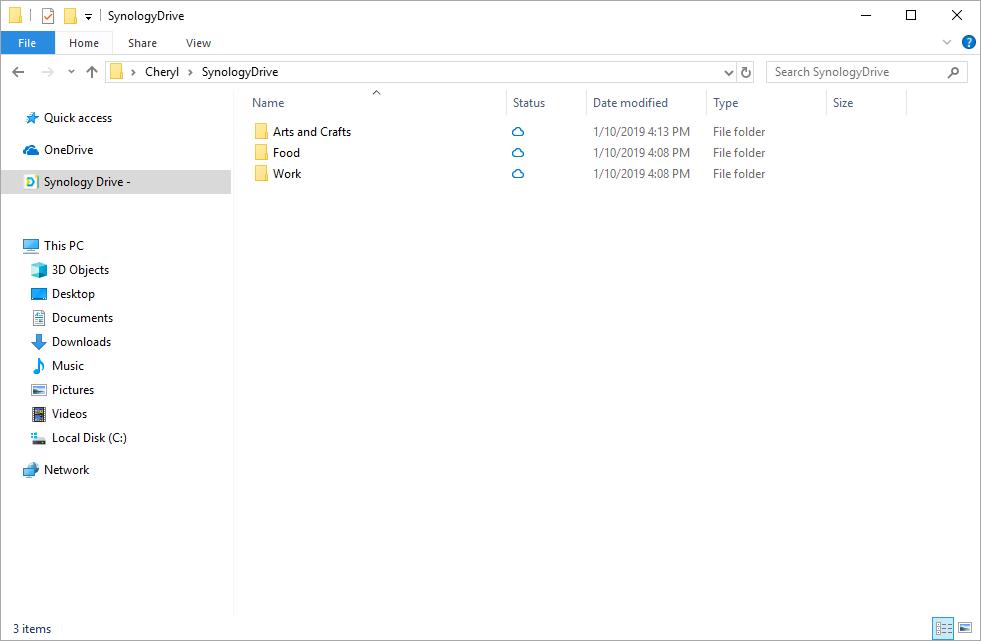
Task: Open OneDrive from the navigation pane
Action: 68,150
